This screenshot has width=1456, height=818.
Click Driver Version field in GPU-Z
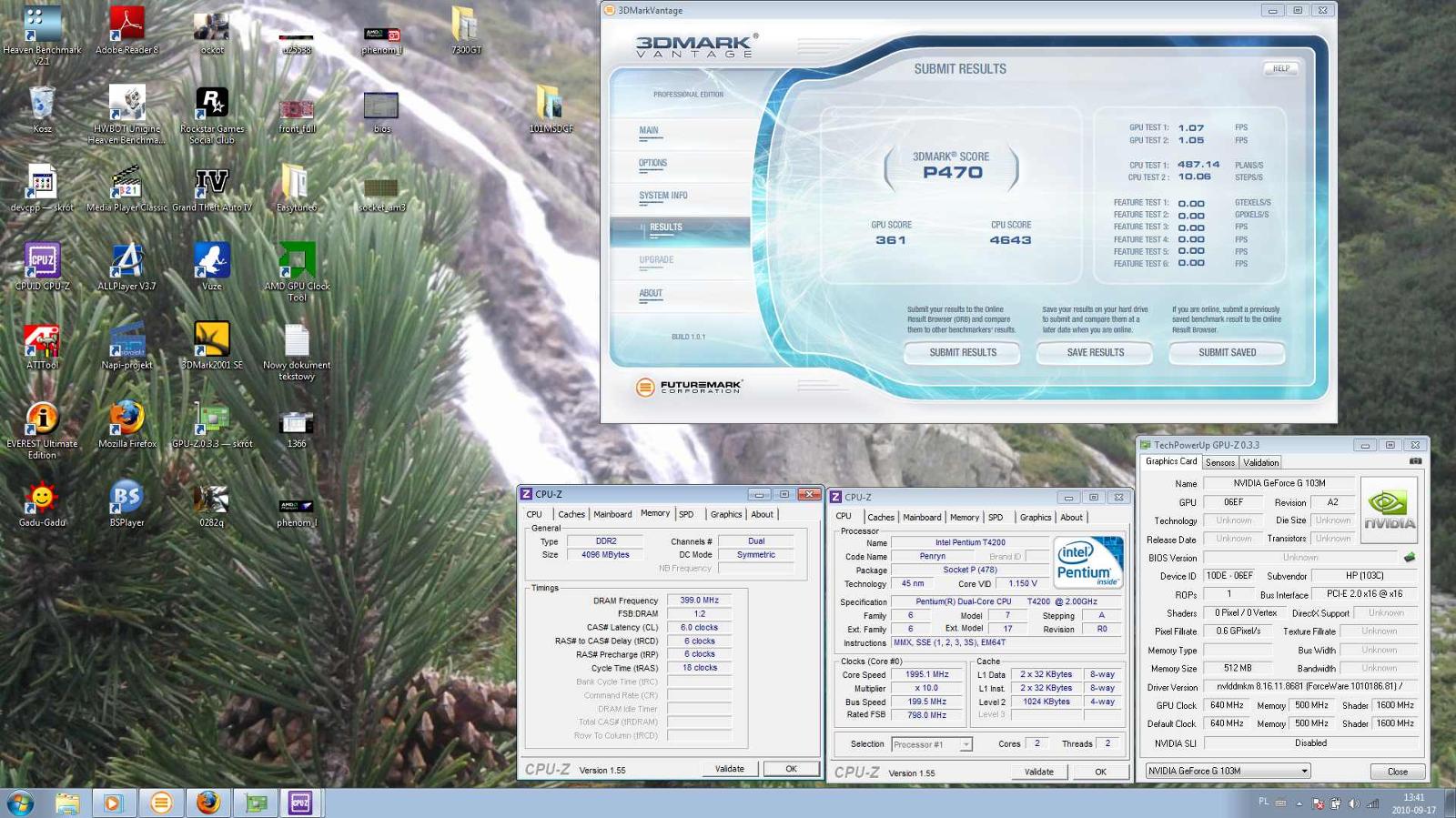(x=1310, y=687)
